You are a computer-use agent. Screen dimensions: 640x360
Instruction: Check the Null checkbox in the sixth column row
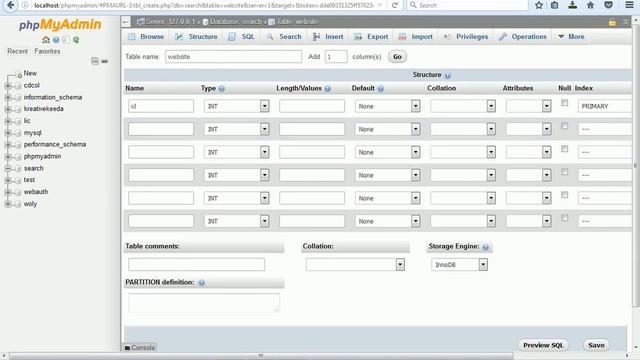point(564,218)
